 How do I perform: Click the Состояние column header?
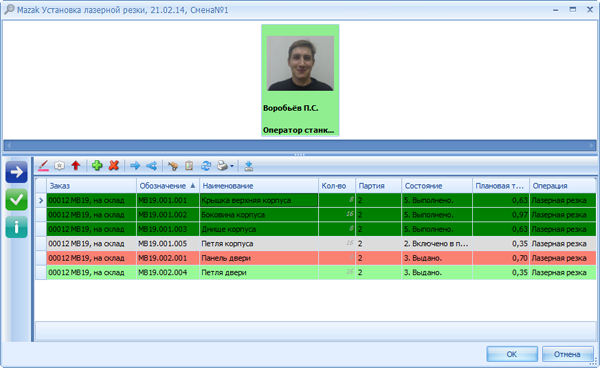tap(437, 186)
